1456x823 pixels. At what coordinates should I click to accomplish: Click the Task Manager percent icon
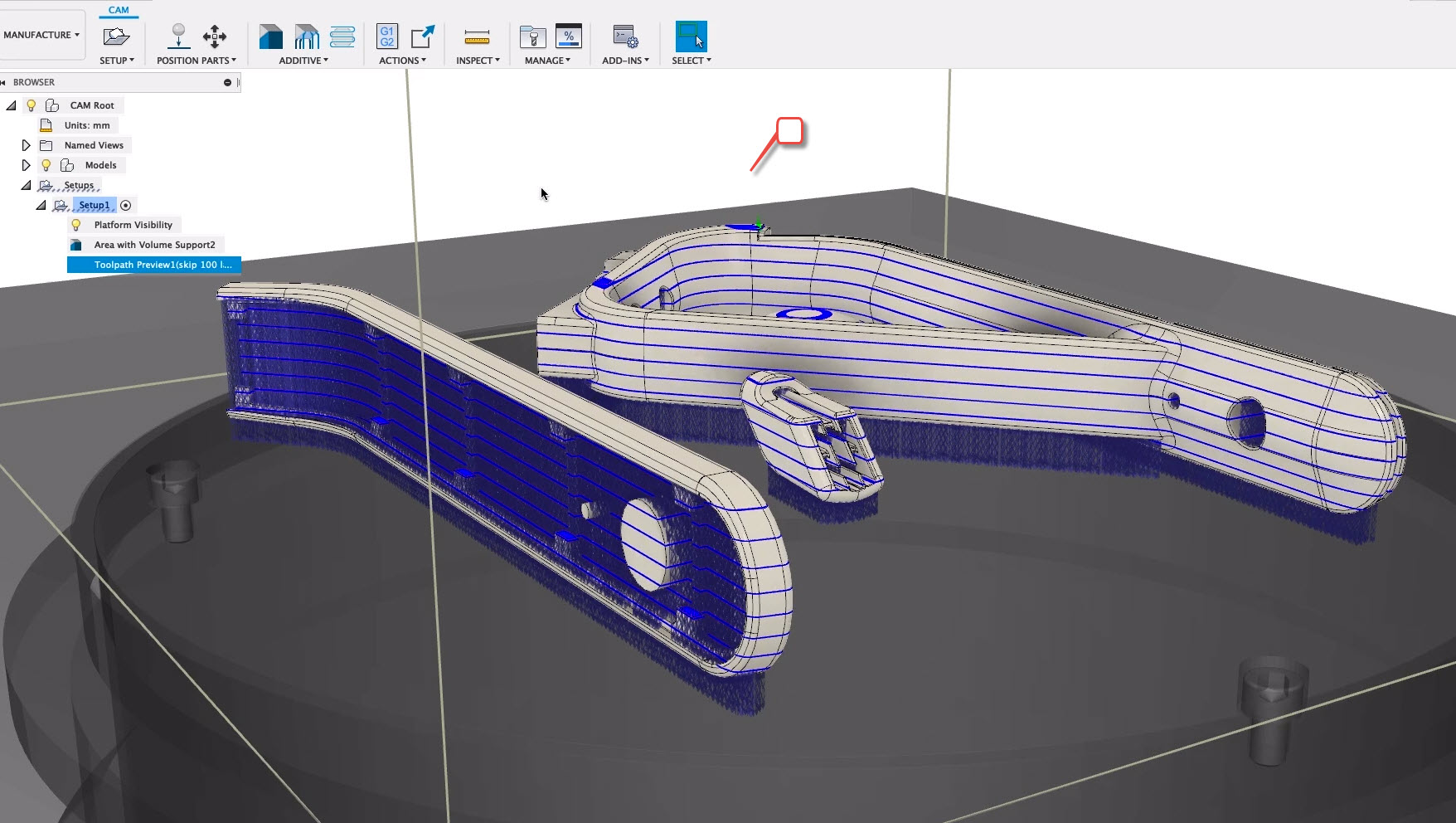(x=569, y=36)
